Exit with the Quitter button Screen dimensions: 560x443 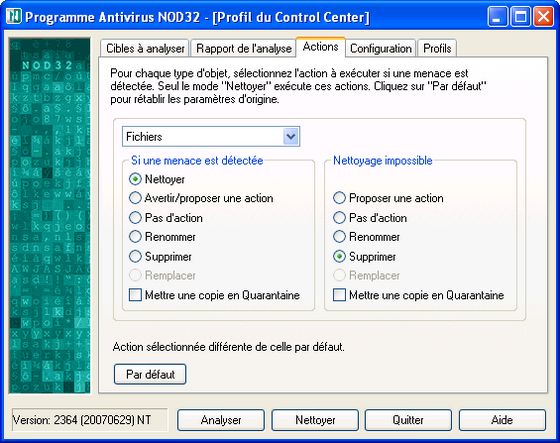click(x=408, y=420)
